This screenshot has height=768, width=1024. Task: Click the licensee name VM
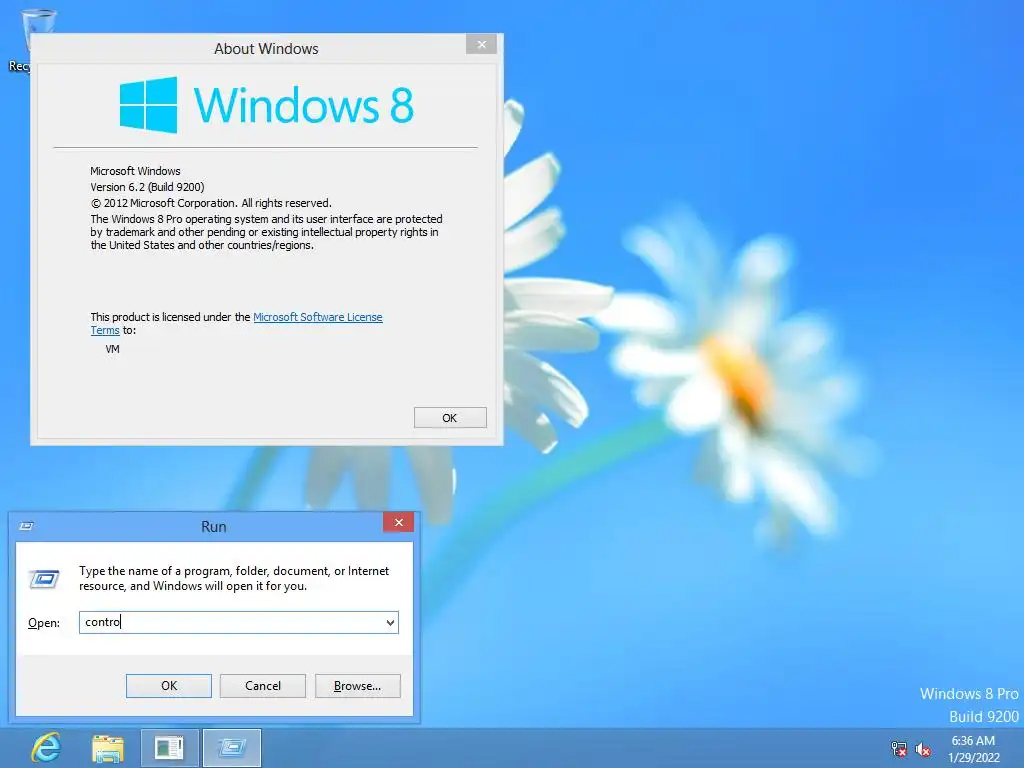[112, 349]
